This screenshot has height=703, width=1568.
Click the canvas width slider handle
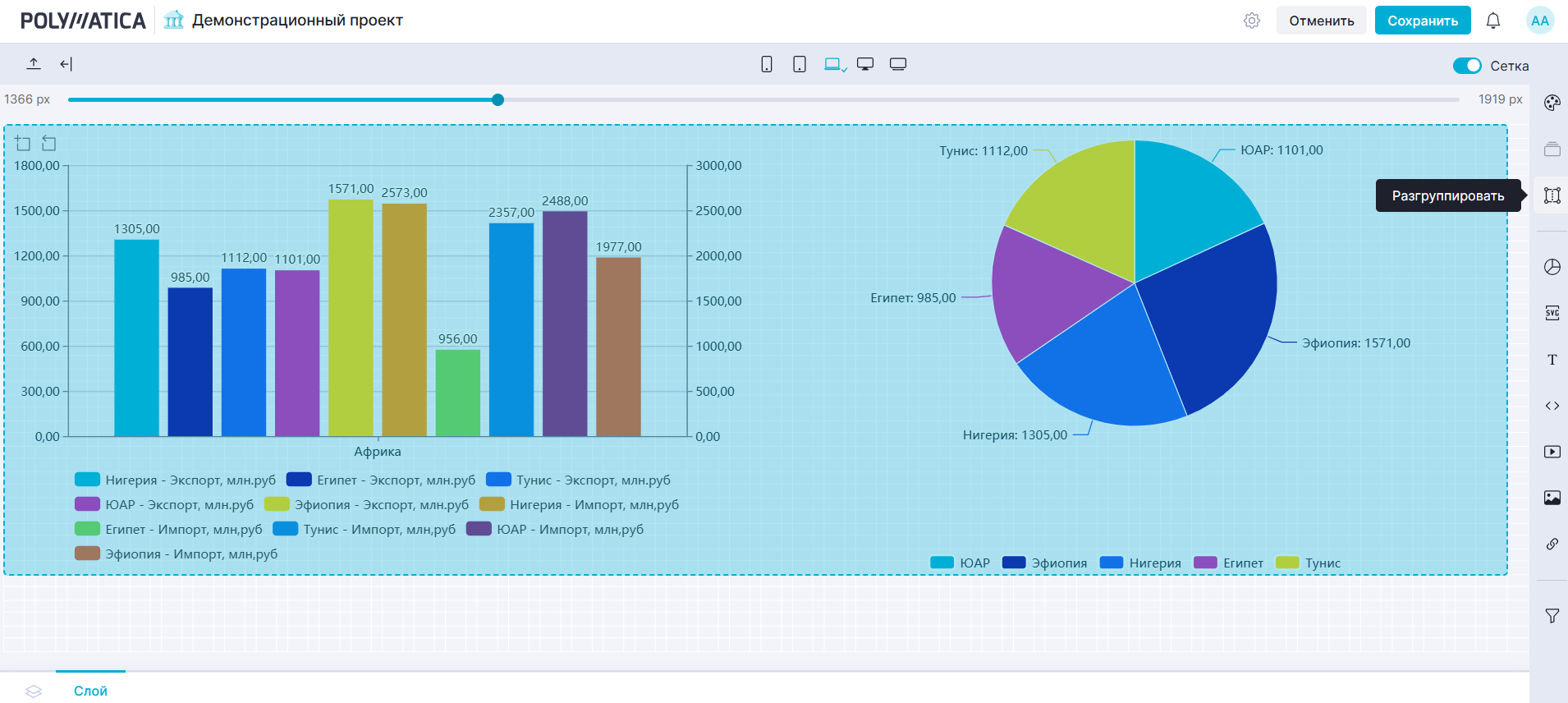(498, 100)
